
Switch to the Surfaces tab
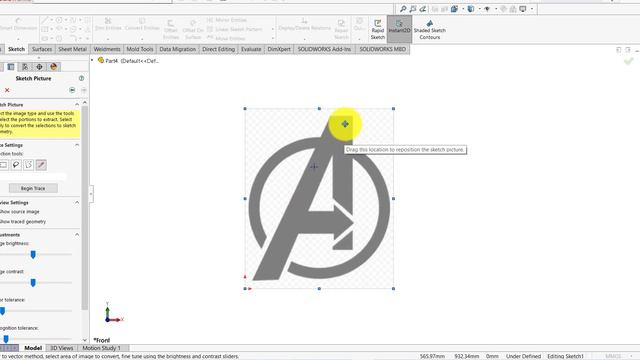(42, 49)
